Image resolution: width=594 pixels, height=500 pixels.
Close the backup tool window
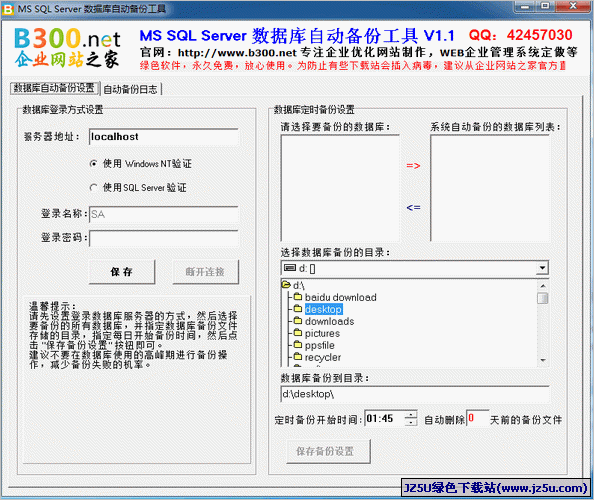[573, 6]
